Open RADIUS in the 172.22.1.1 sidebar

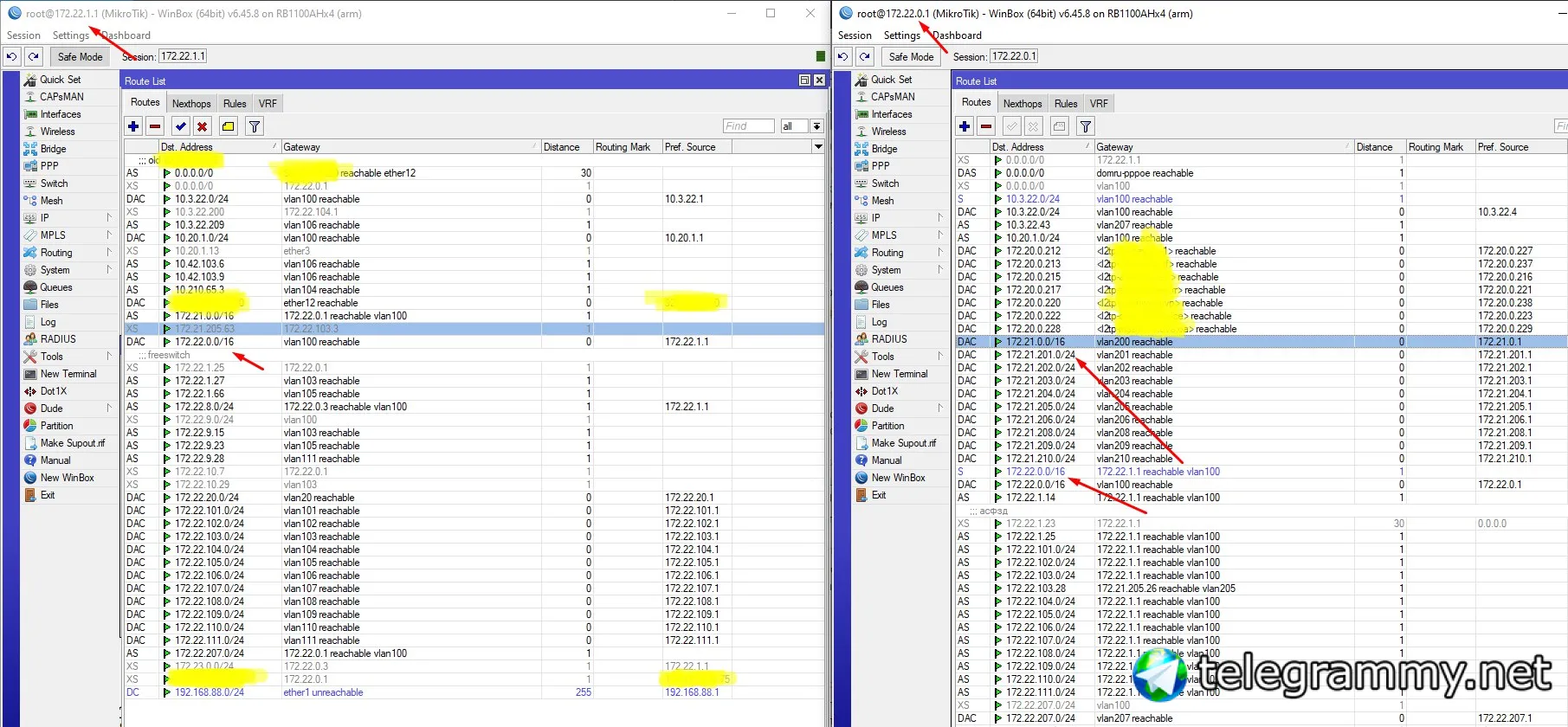pyautogui.click(x=58, y=339)
